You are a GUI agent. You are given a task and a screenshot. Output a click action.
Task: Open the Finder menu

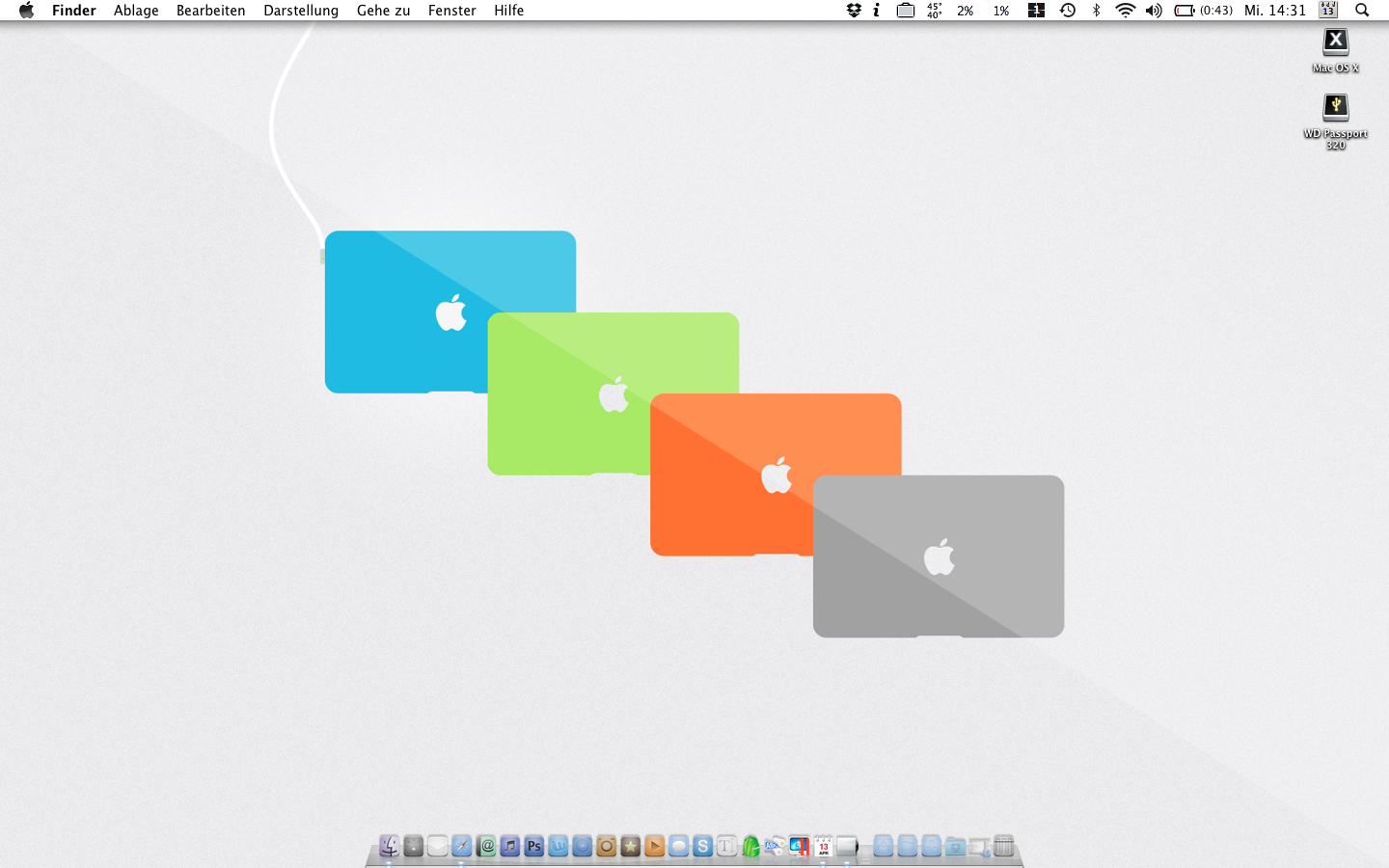click(74, 11)
